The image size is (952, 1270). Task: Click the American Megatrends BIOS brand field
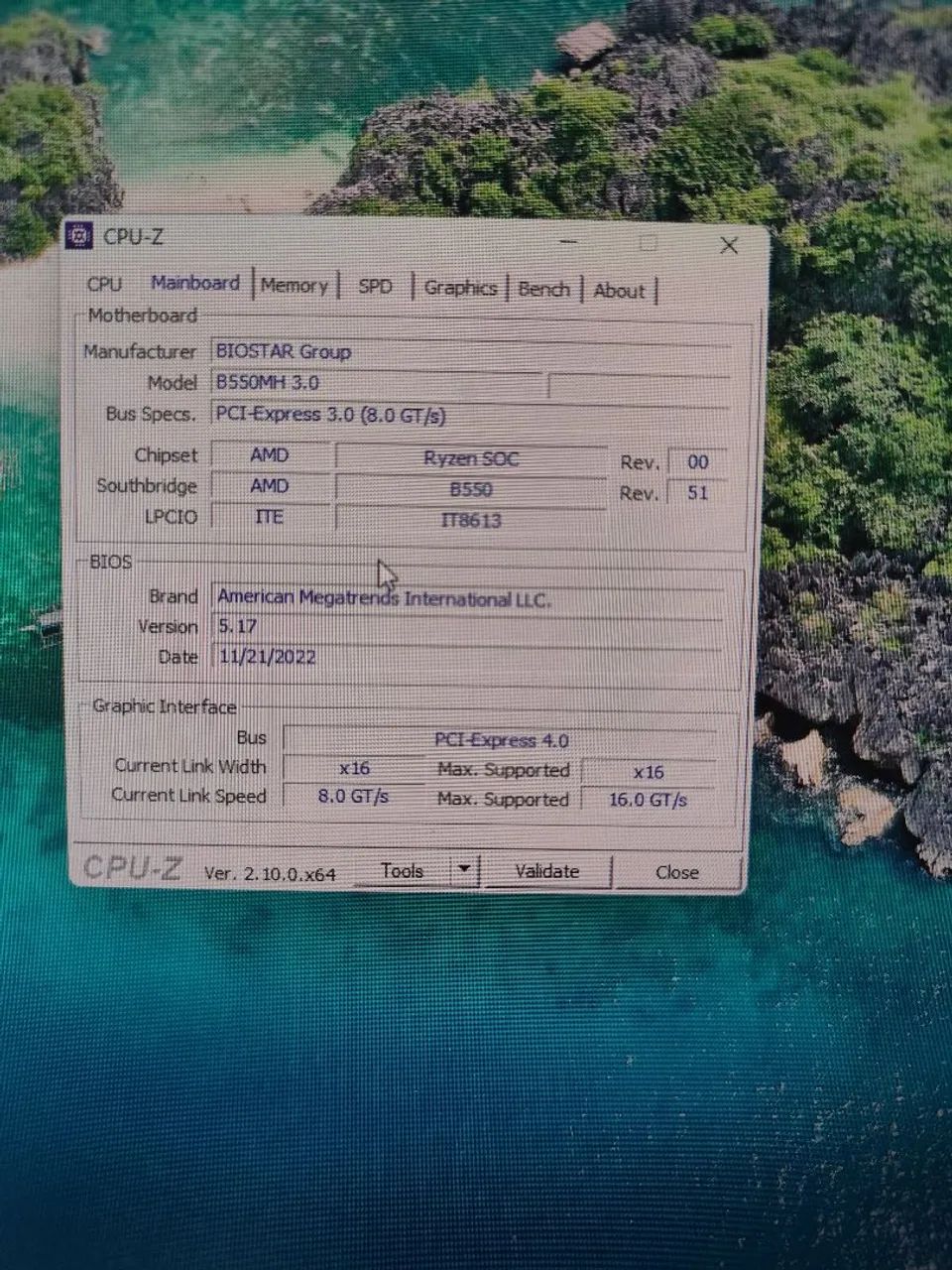point(468,598)
